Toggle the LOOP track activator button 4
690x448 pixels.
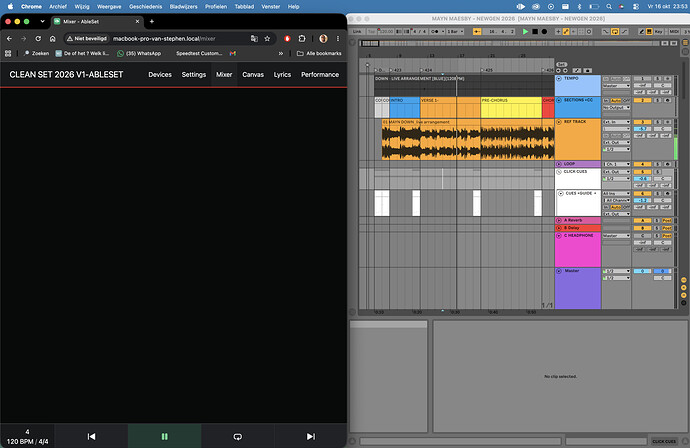642,164
